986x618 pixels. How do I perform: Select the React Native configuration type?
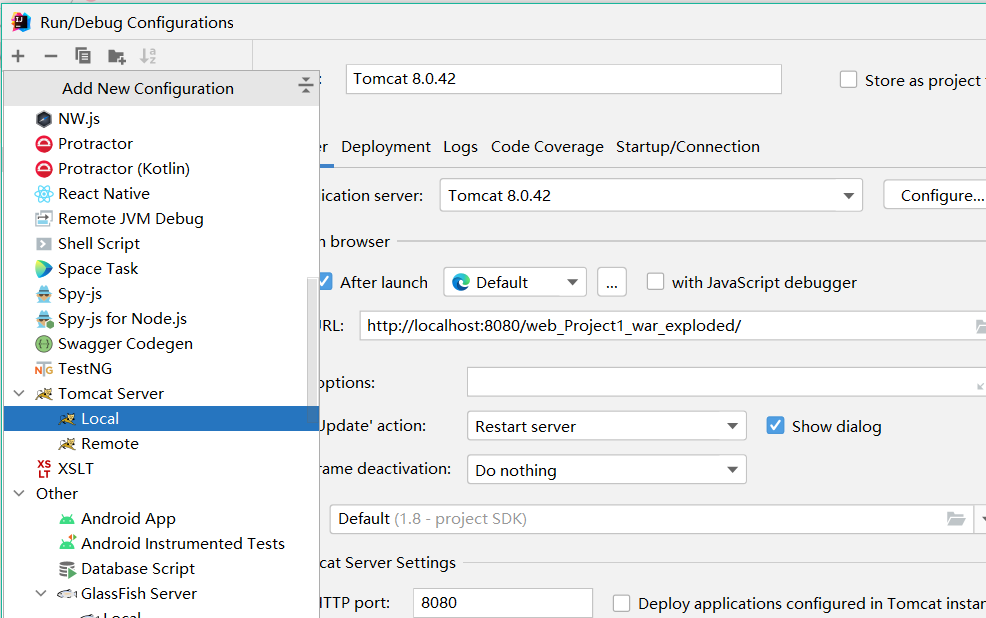tap(103, 194)
